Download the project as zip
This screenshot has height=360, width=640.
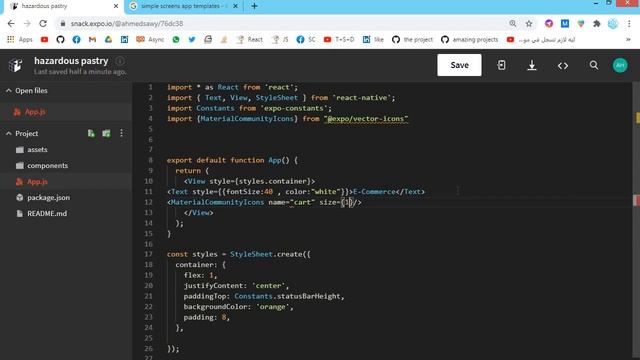pos(531,65)
